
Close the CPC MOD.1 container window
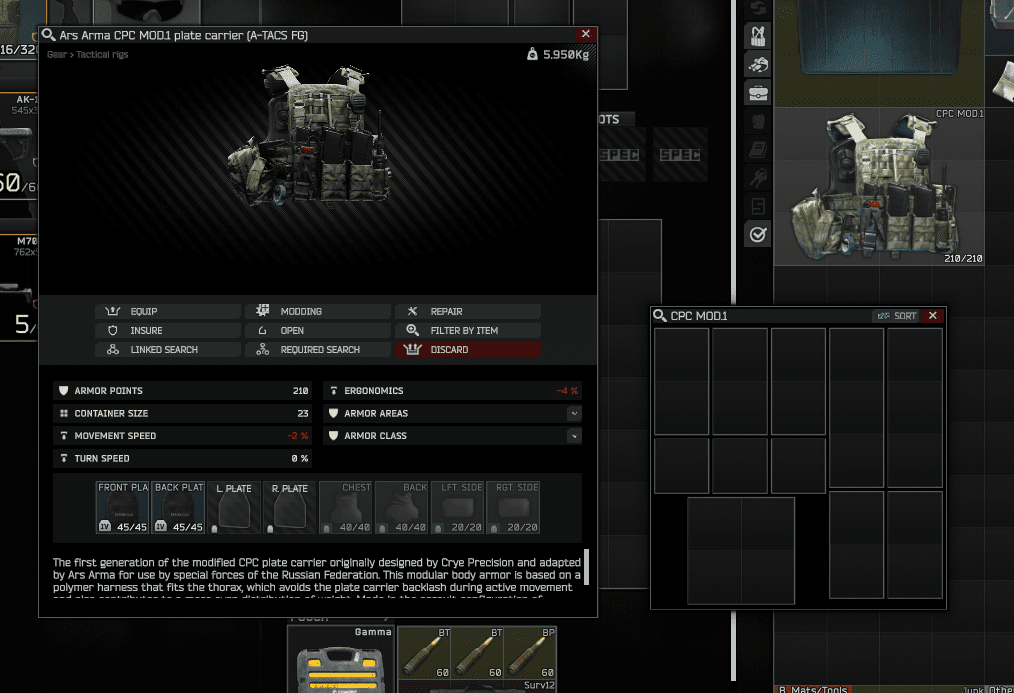(933, 315)
